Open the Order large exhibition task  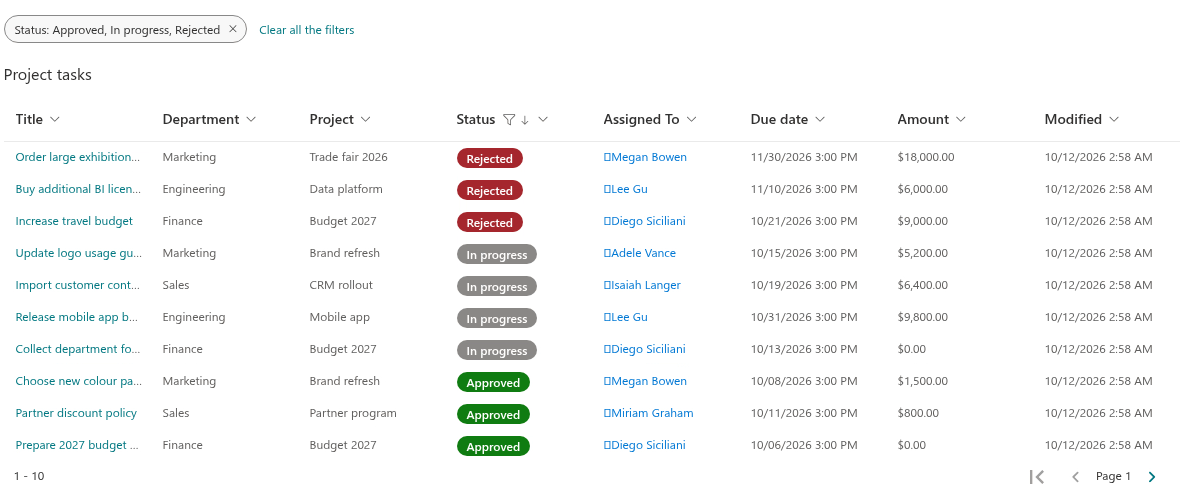78,157
